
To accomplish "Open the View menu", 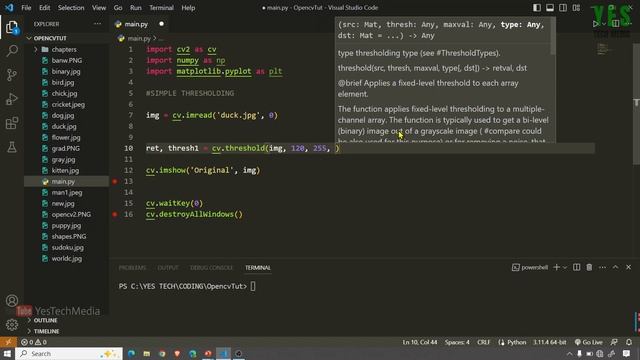I will point(99,8).
